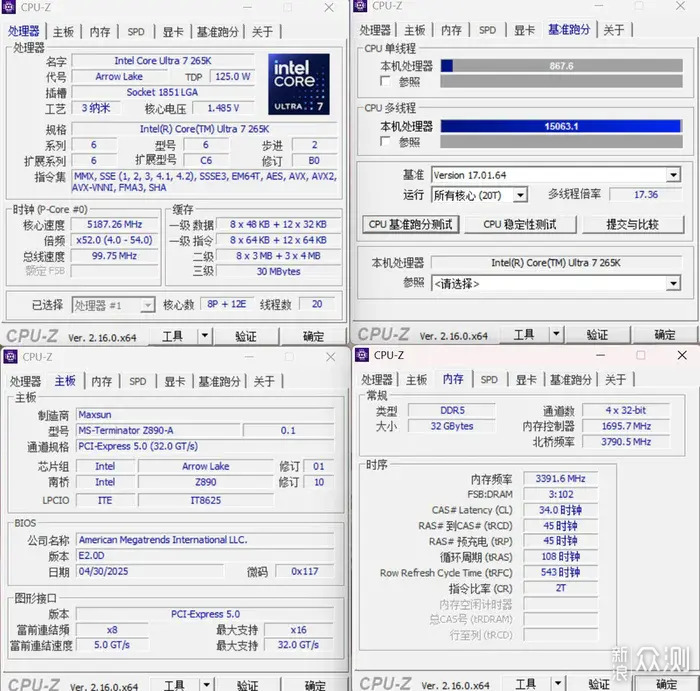Click 三级 cache 30 MBytes value
The height and width of the screenshot is (691, 700).
(279, 271)
